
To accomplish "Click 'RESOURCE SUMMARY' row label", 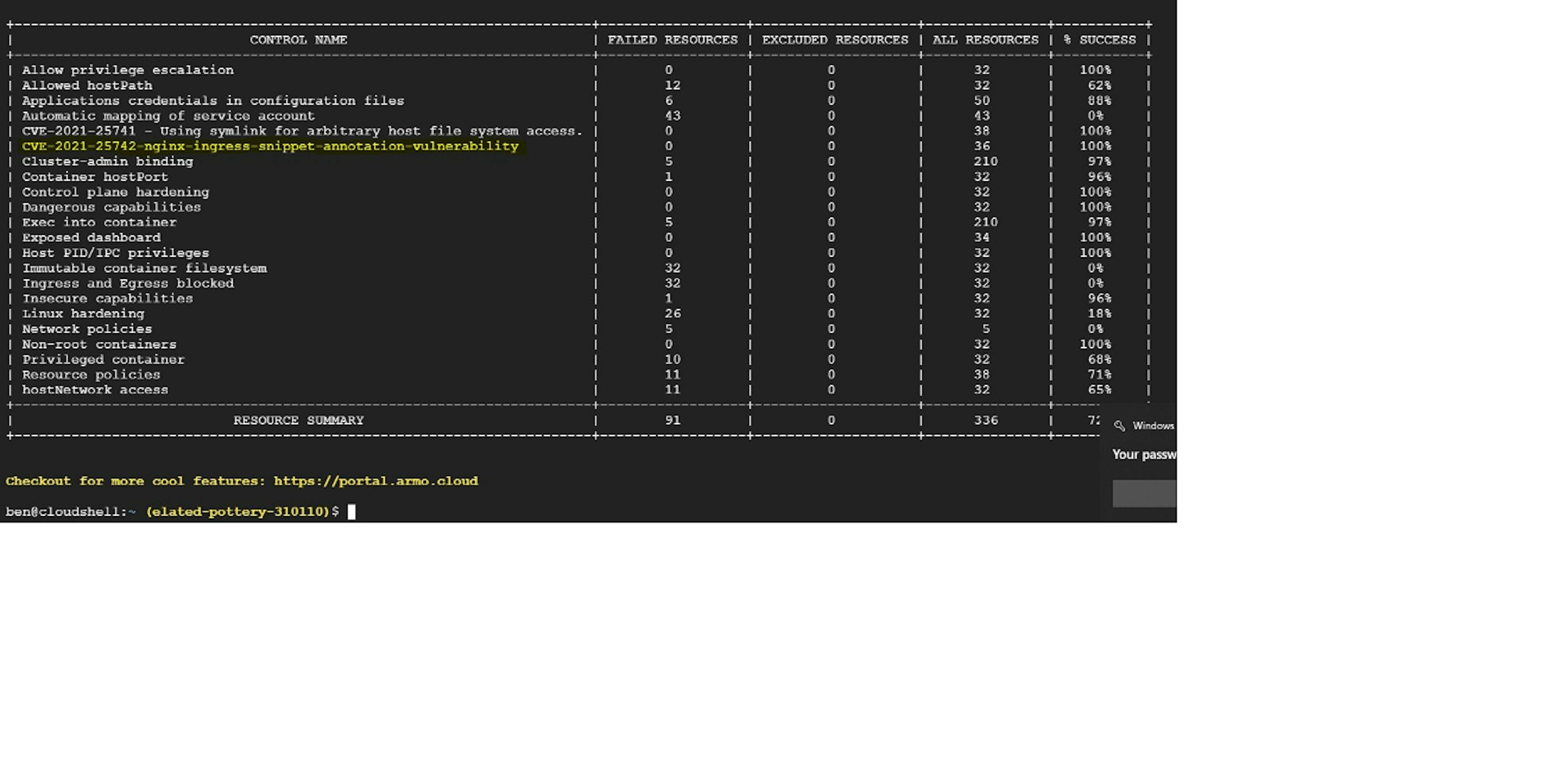I will coord(298,420).
